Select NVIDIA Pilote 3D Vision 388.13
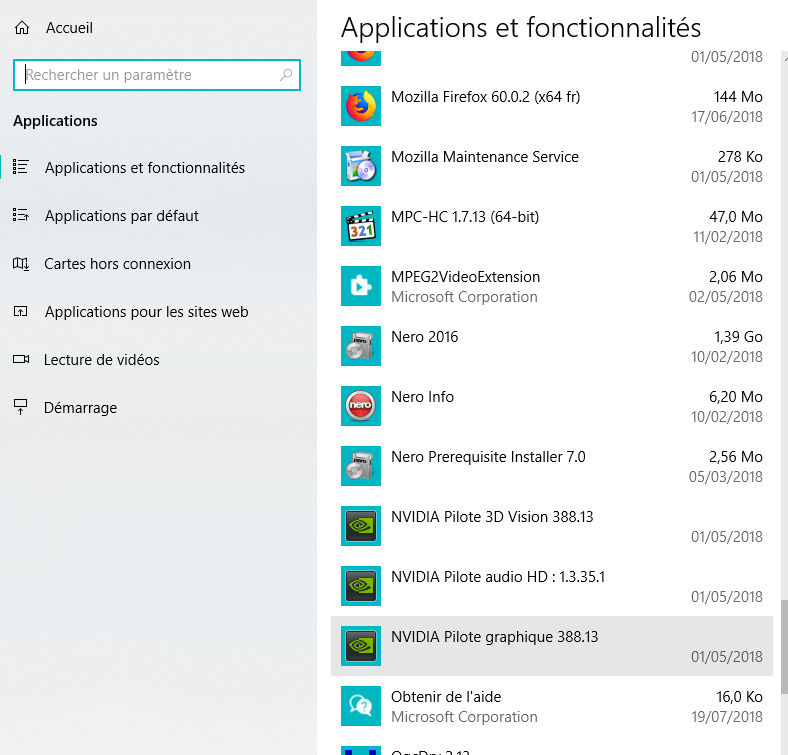The image size is (788, 755). pos(552,526)
